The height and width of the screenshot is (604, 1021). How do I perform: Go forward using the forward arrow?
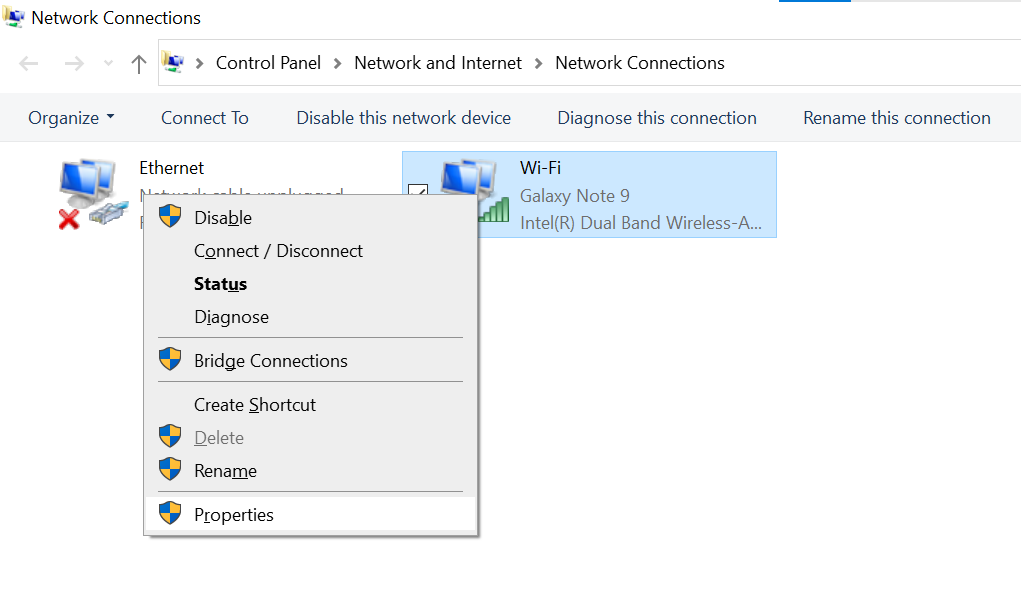(x=74, y=64)
